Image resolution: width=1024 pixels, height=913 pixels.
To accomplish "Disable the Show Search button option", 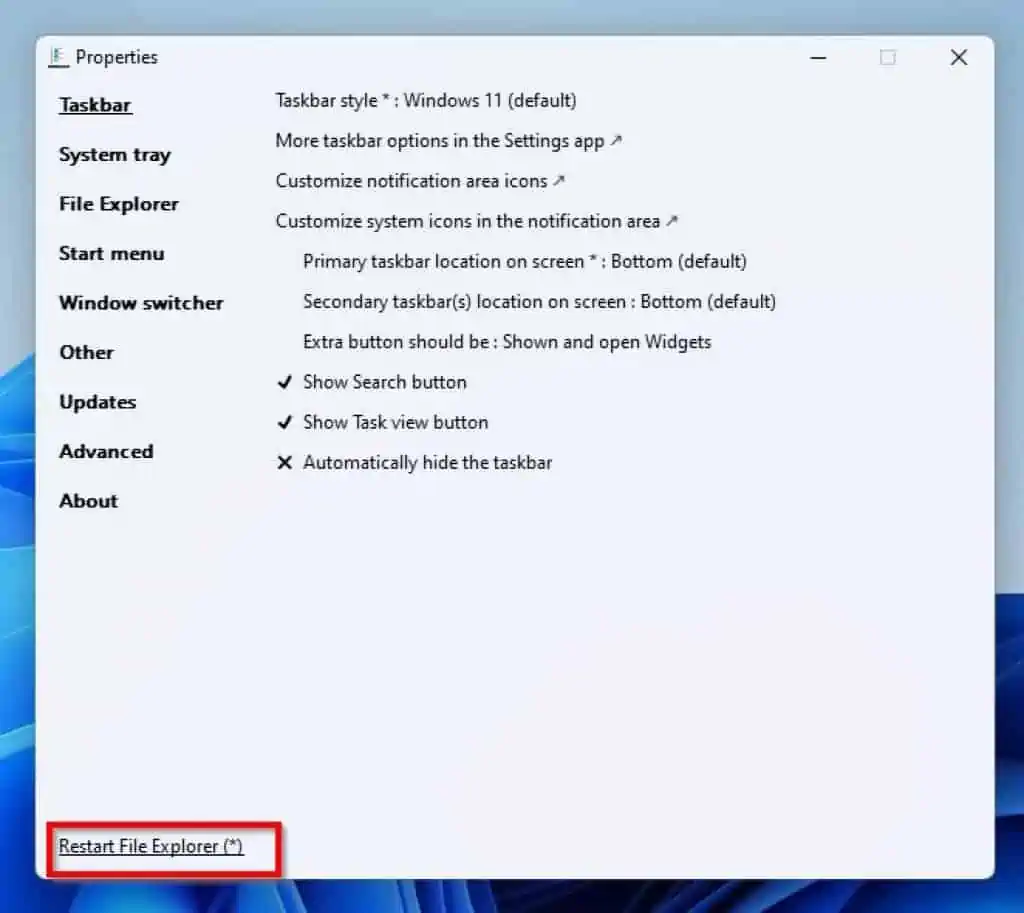I will pyautogui.click(x=384, y=382).
